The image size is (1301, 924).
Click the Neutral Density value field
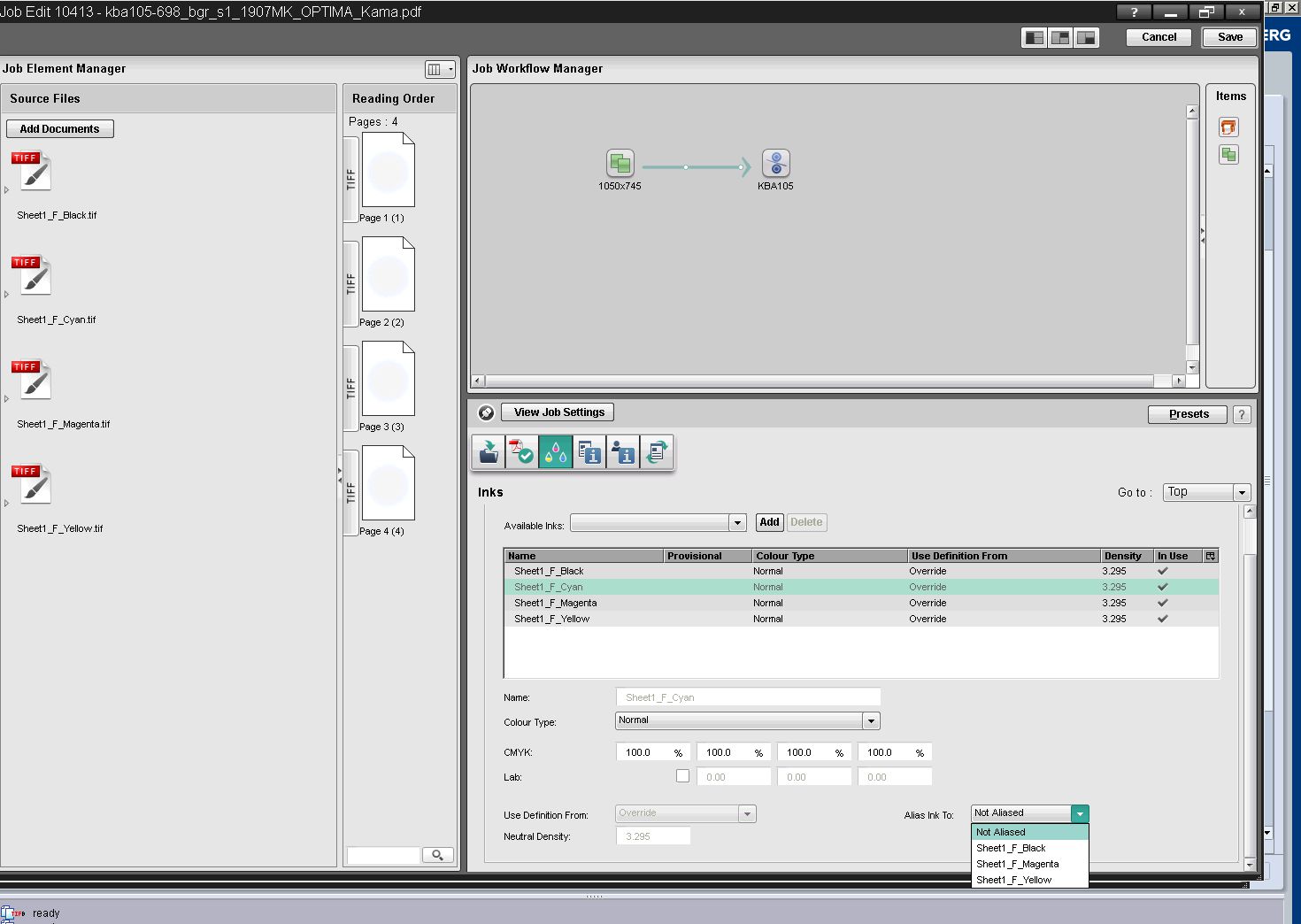[653, 836]
